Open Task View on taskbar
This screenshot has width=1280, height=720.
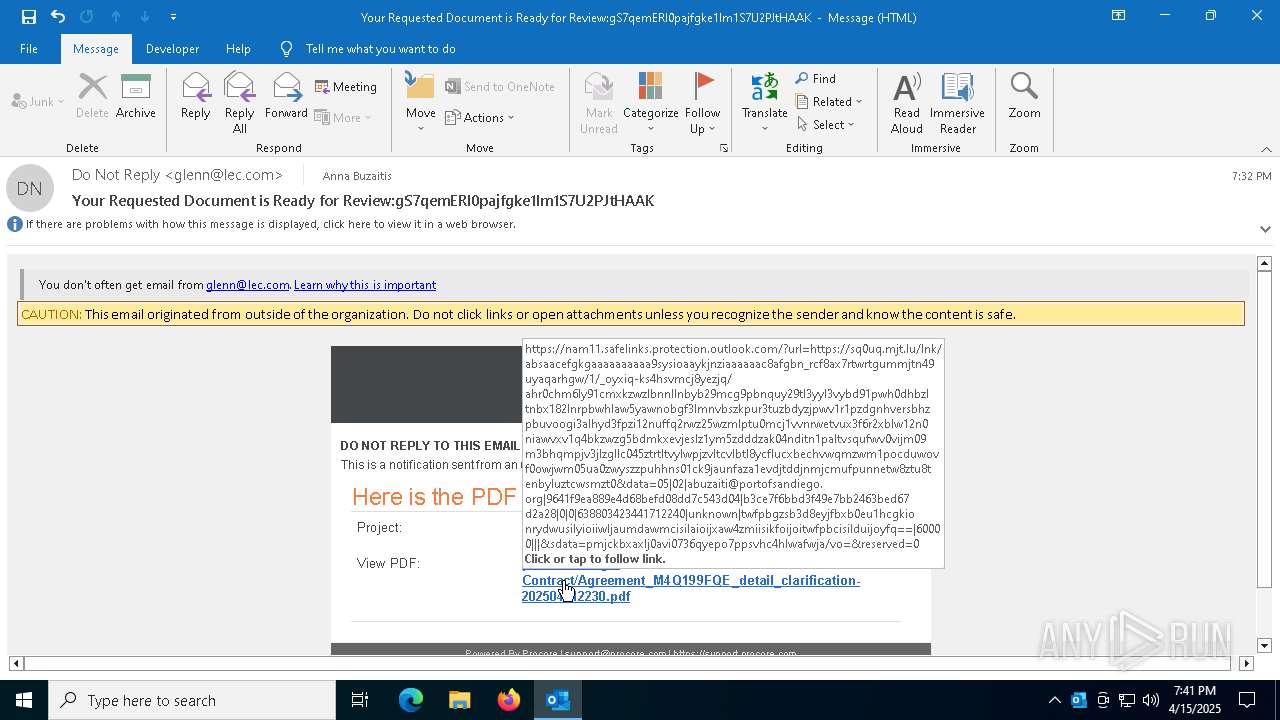point(360,700)
